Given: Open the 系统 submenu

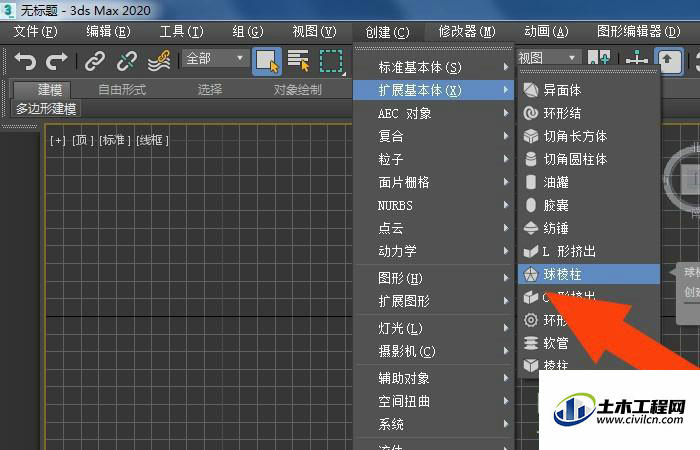Looking at the screenshot, I should click(433, 424).
